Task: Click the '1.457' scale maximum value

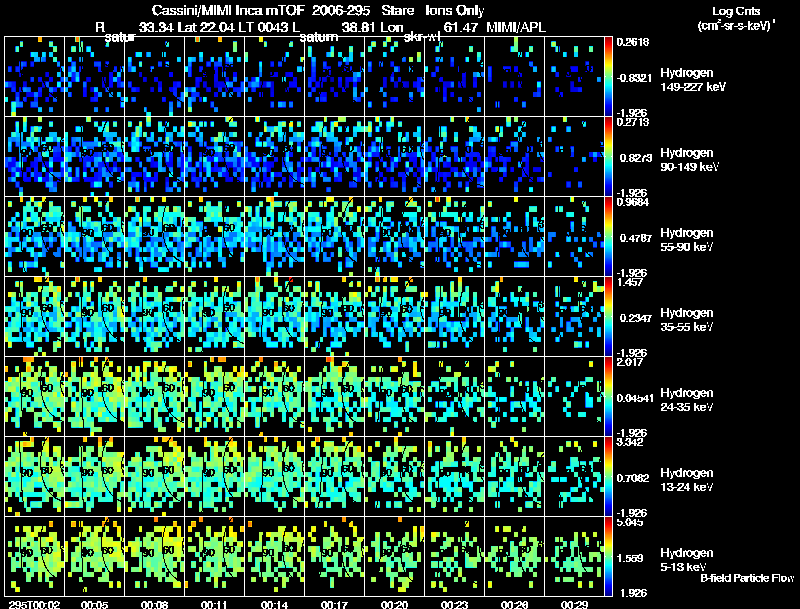Action: coord(630,282)
